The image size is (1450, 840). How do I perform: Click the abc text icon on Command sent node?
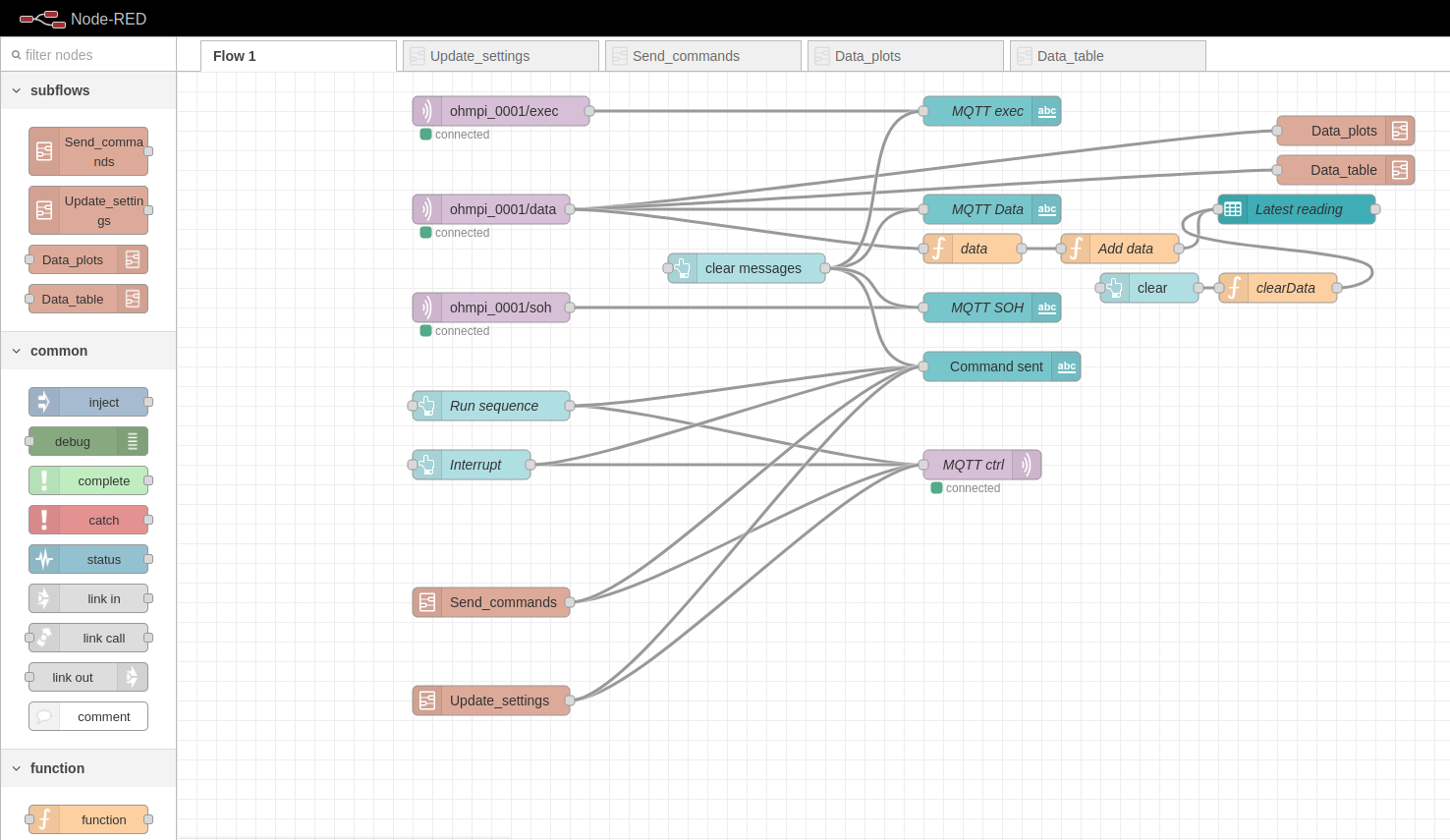click(1066, 366)
